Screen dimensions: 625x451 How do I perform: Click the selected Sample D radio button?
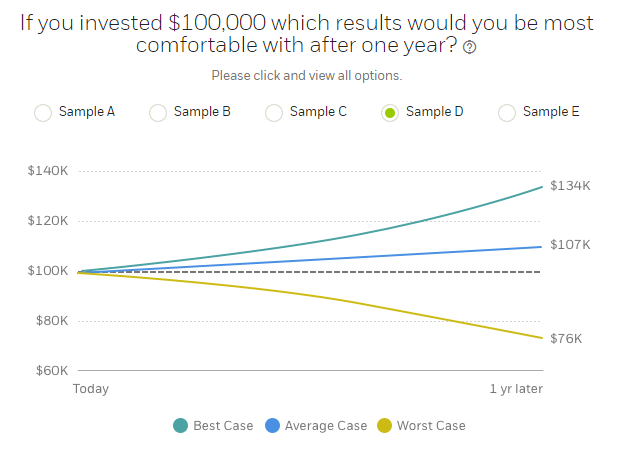click(x=390, y=113)
